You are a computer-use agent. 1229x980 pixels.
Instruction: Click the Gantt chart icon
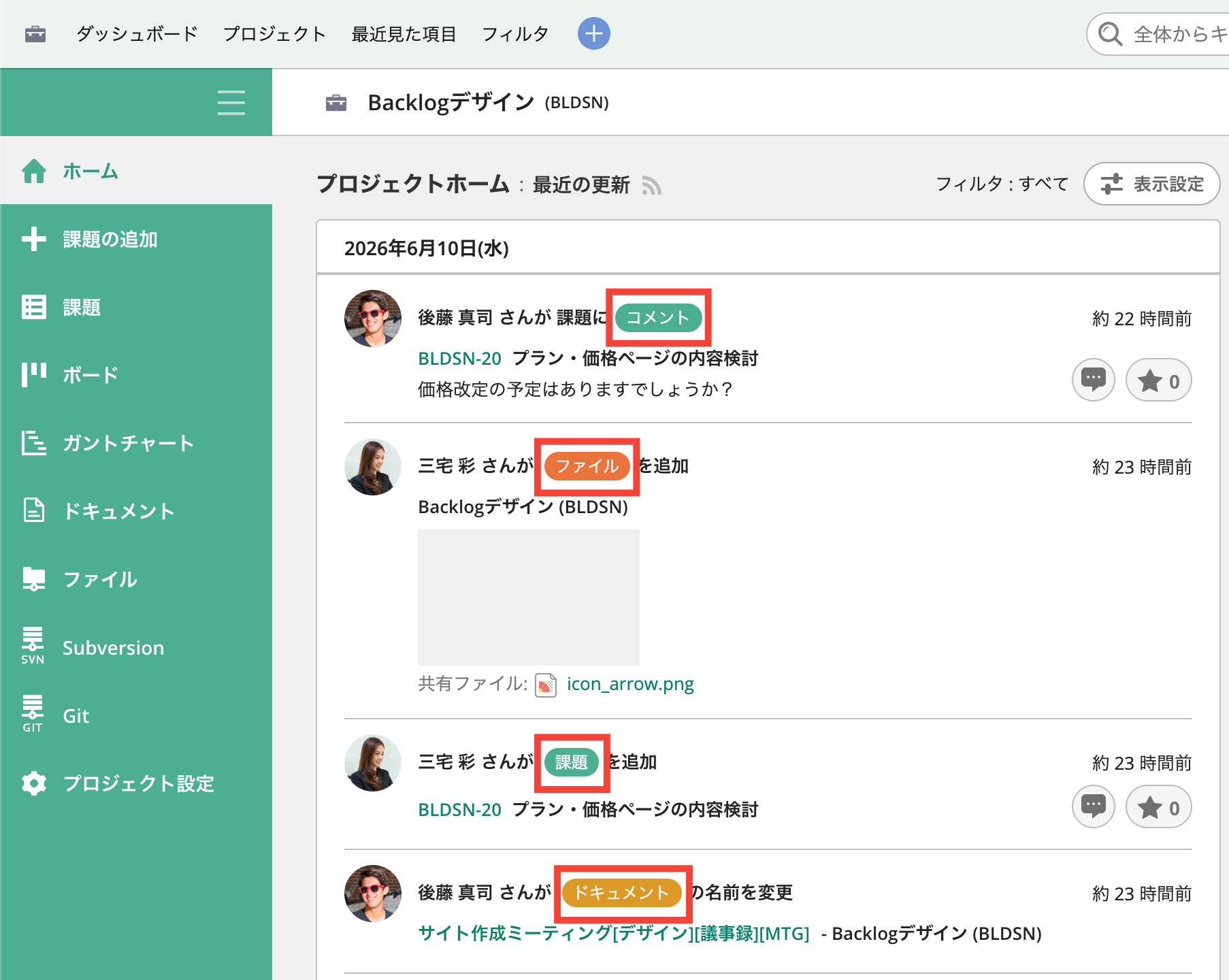tap(34, 443)
